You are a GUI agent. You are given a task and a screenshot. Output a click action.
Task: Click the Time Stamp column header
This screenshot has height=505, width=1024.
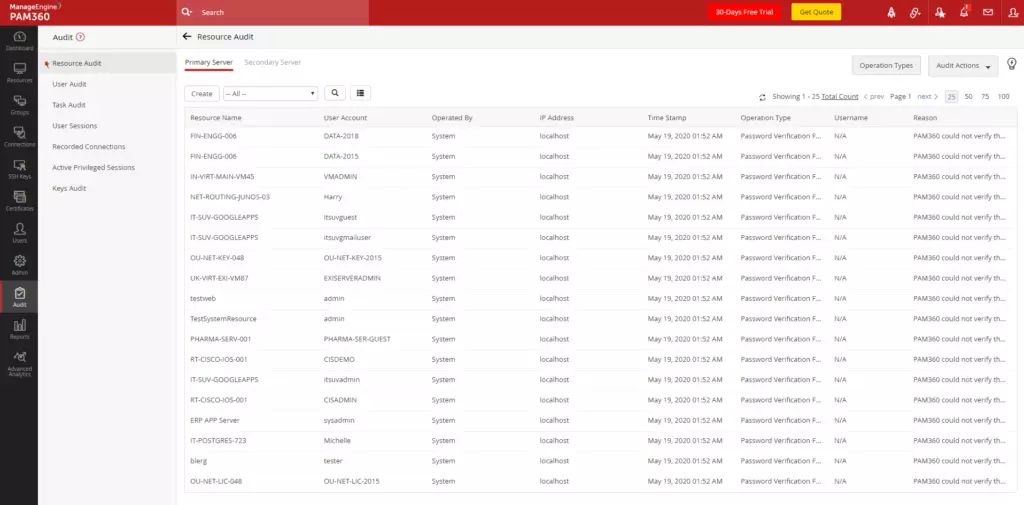tap(667, 118)
